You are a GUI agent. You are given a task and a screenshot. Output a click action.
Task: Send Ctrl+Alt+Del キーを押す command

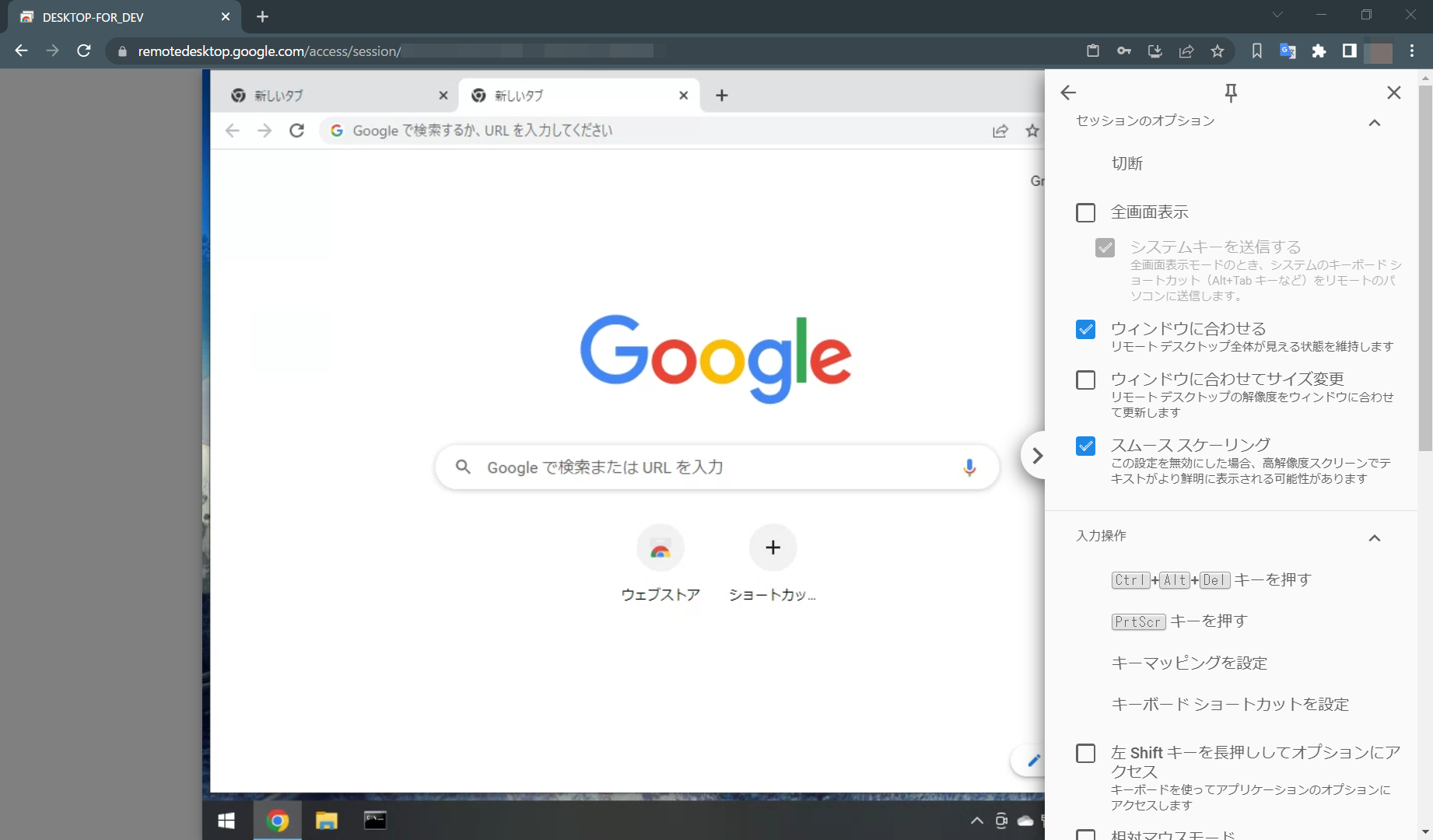pos(1211,580)
